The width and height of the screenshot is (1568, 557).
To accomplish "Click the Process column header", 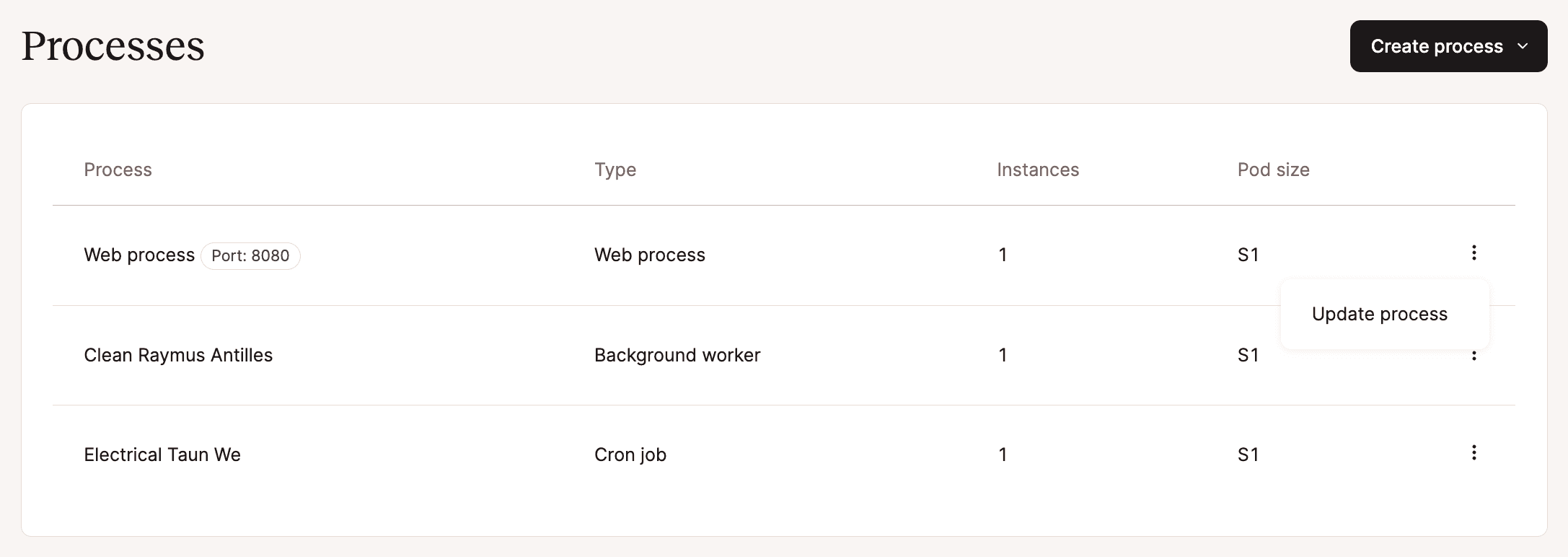I will pos(118,170).
